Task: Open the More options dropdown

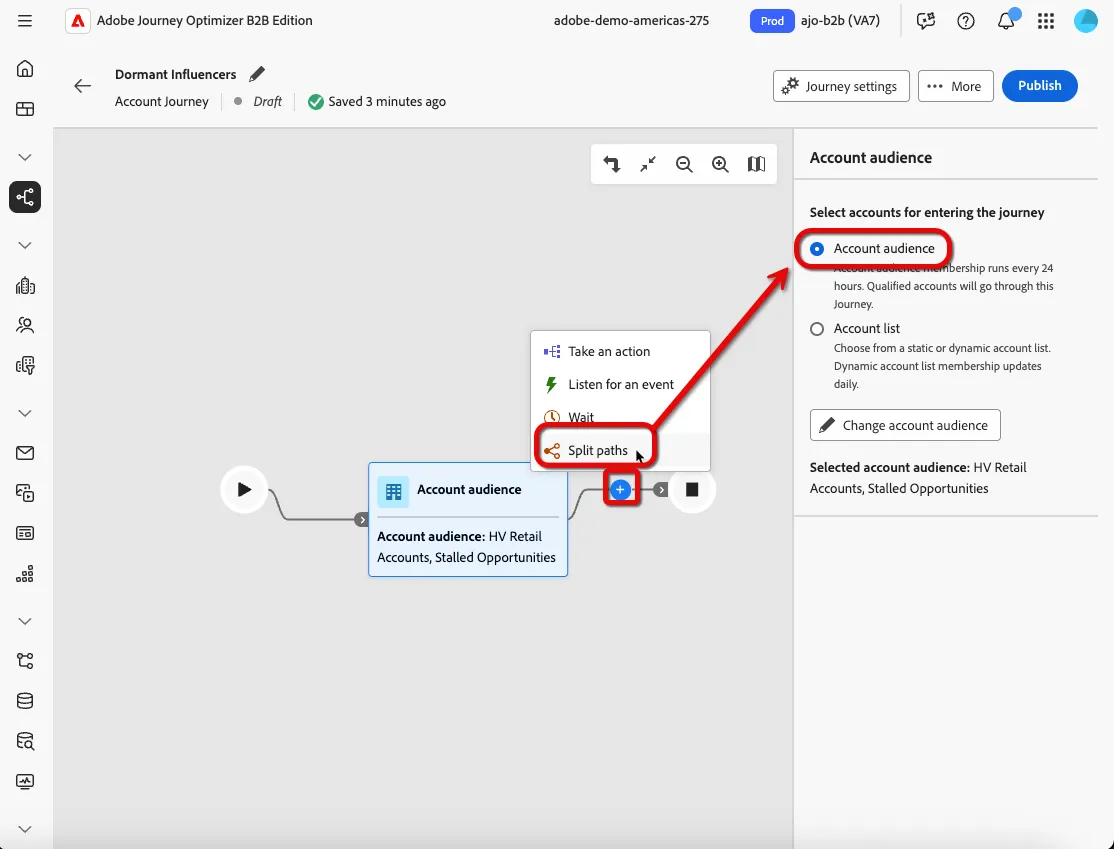Action: 956,86
